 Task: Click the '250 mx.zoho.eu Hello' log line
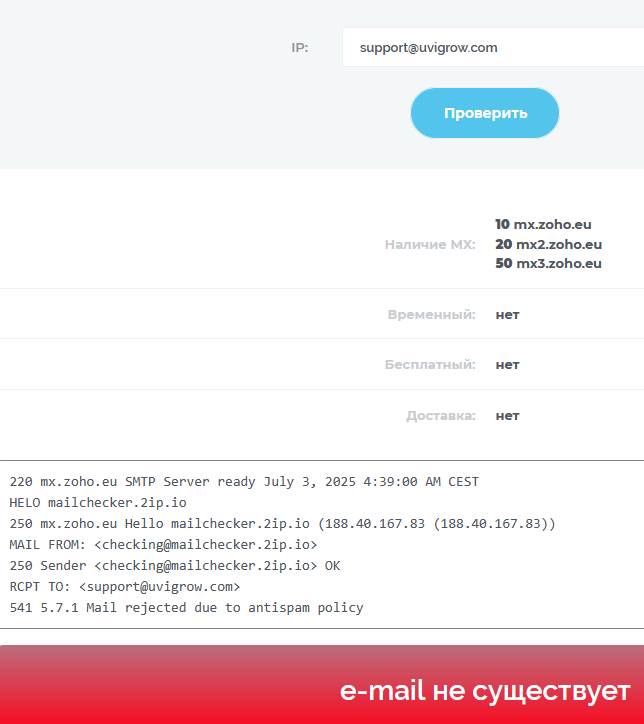[x=283, y=524]
